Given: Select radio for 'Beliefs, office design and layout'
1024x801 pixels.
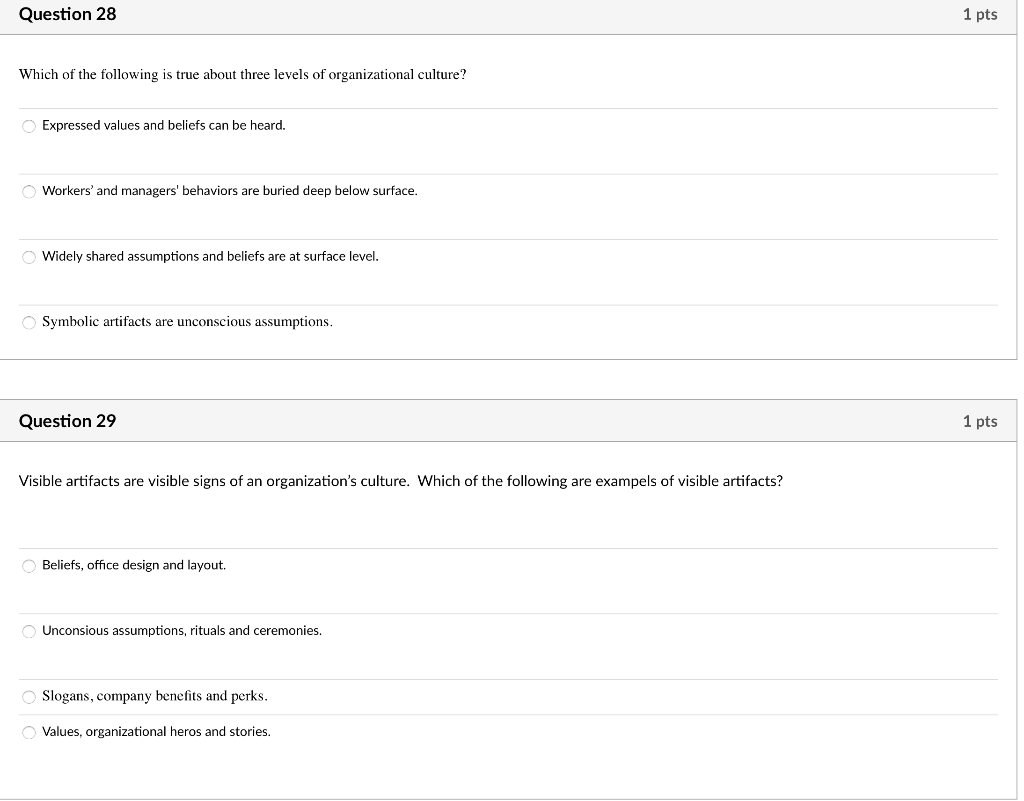Looking at the screenshot, I should coord(30,566).
